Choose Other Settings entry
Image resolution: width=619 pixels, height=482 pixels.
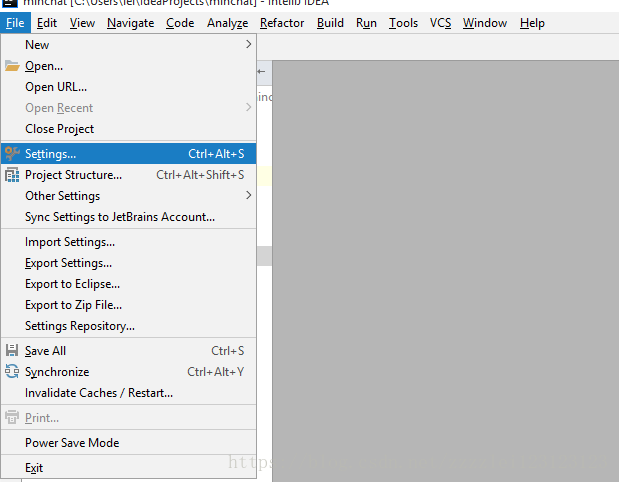(128, 196)
